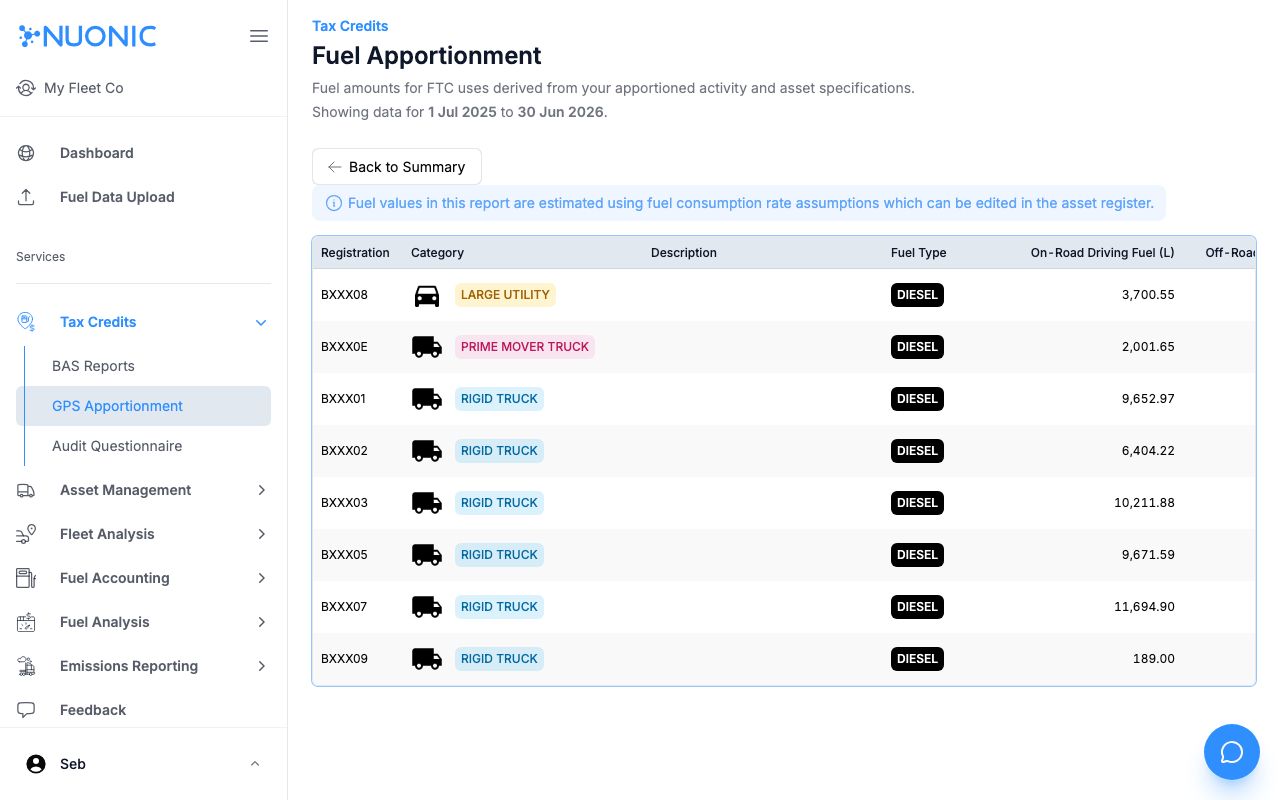Click the Fleet Analysis route icon
The width and height of the screenshot is (1280, 800).
(26, 534)
